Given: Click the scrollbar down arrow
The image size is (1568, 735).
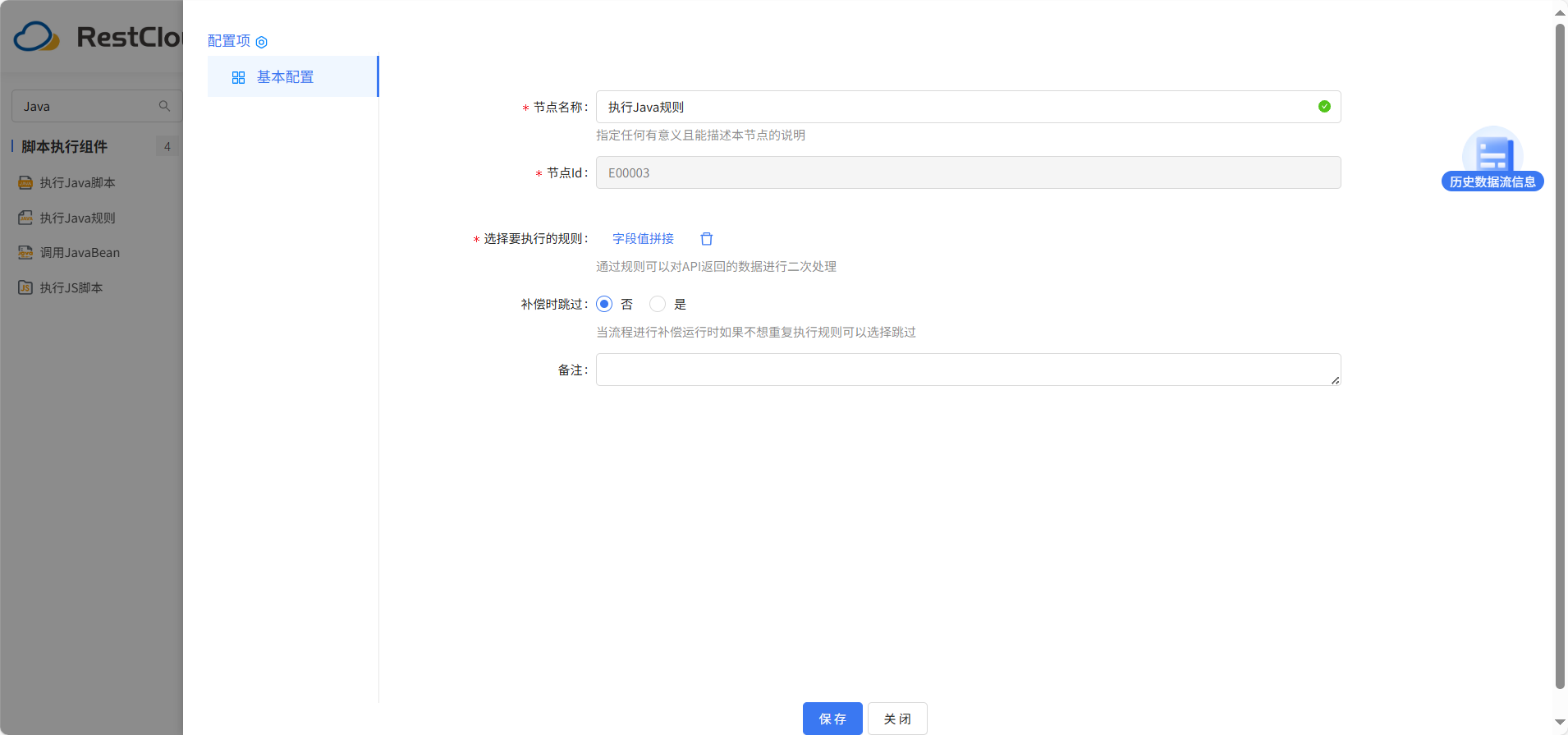Looking at the screenshot, I should point(1560,723).
